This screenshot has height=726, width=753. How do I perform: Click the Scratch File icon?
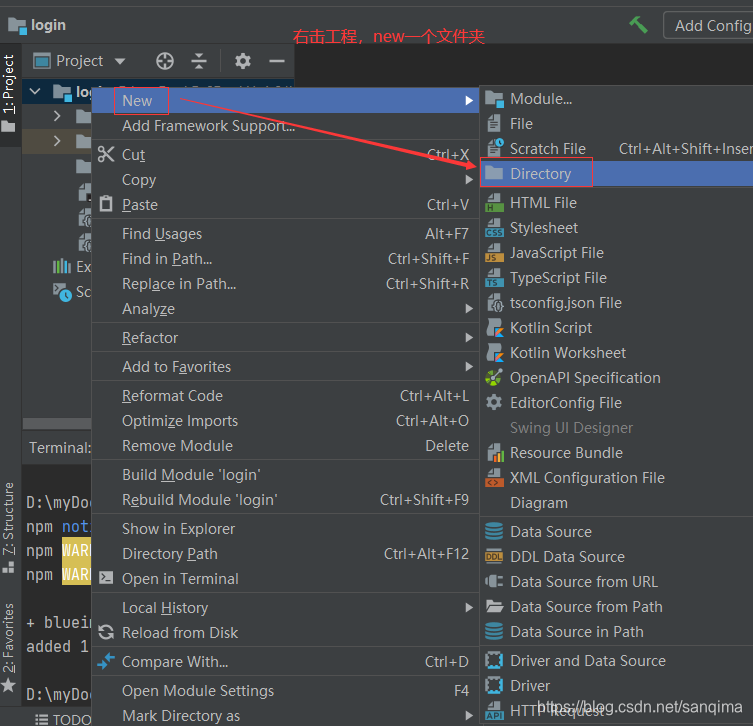(x=494, y=148)
